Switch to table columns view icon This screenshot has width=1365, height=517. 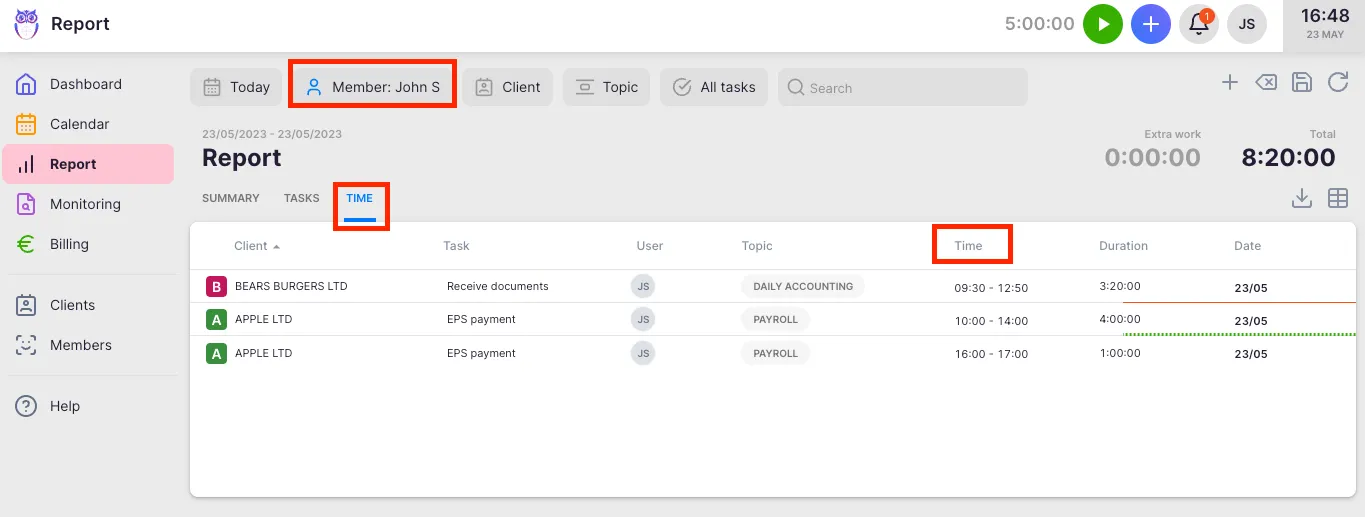point(1338,198)
